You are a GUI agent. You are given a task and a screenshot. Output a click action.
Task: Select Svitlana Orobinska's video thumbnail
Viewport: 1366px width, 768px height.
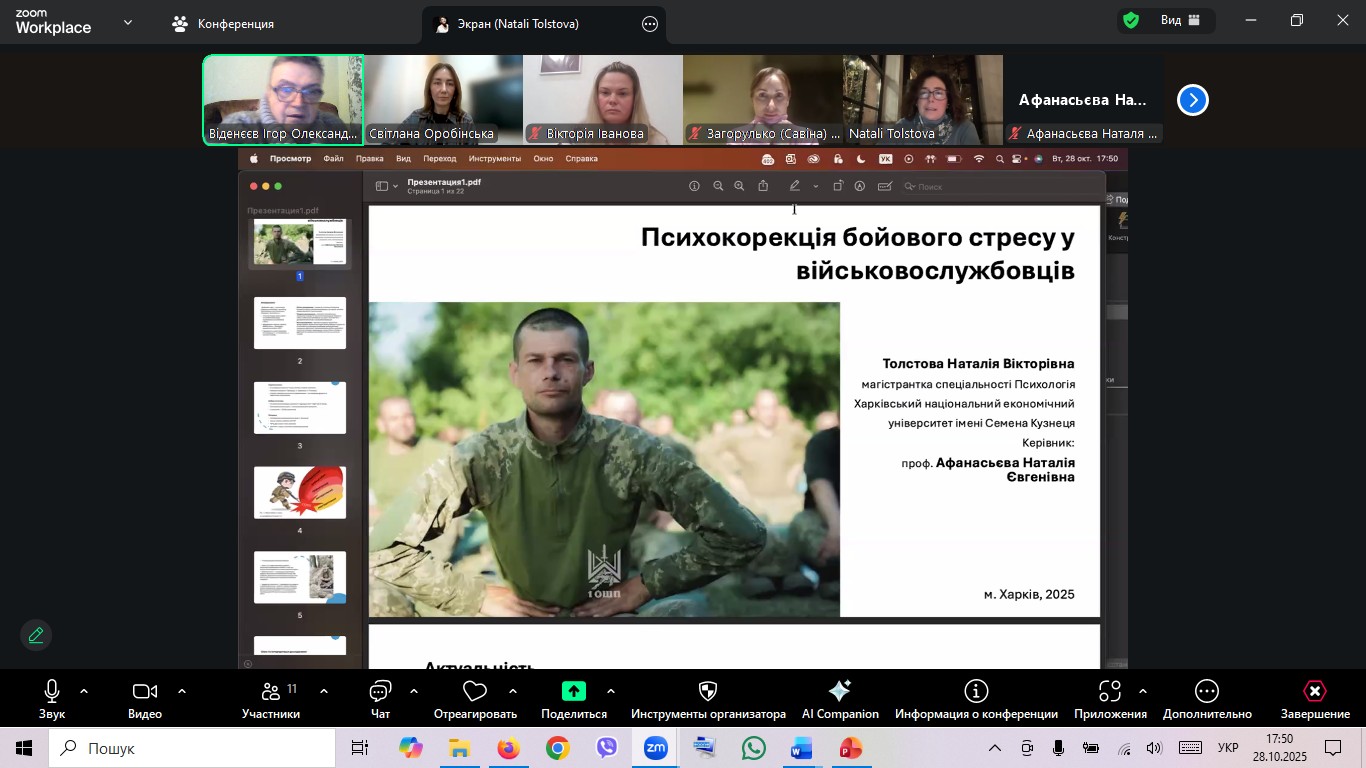click(443, 100)
